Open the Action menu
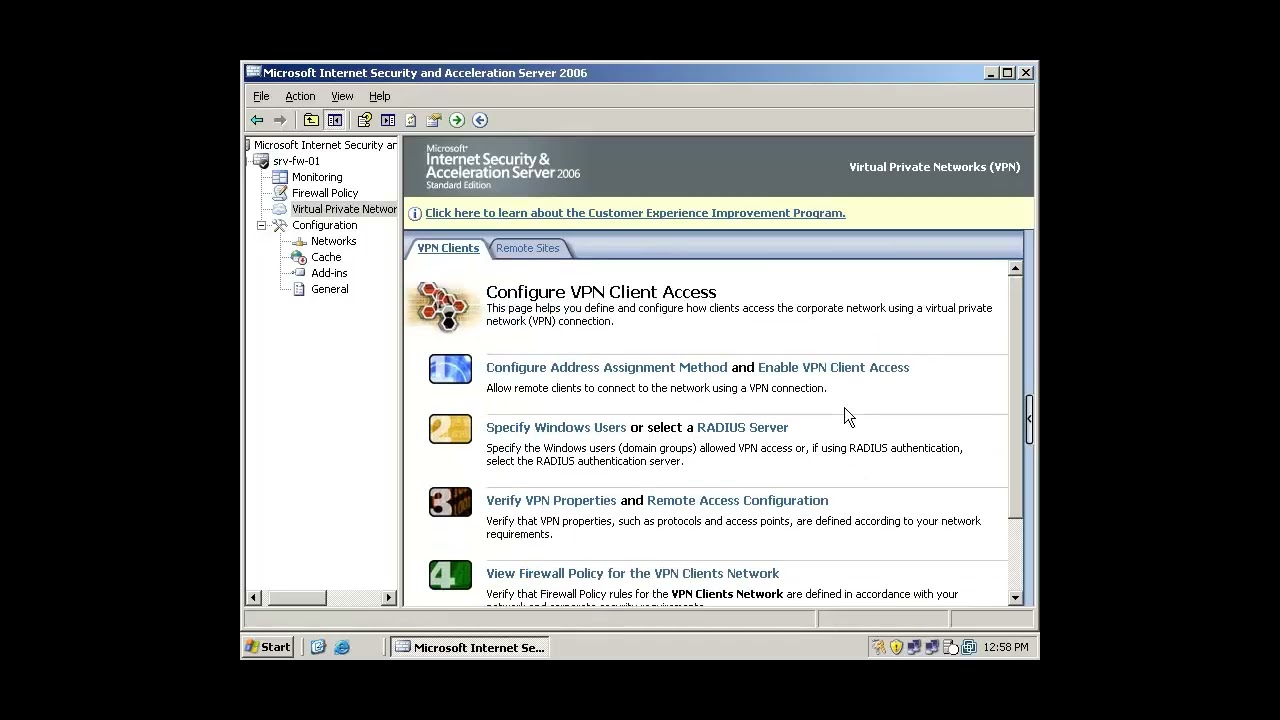1280x720 pixels. click(300, 96)
